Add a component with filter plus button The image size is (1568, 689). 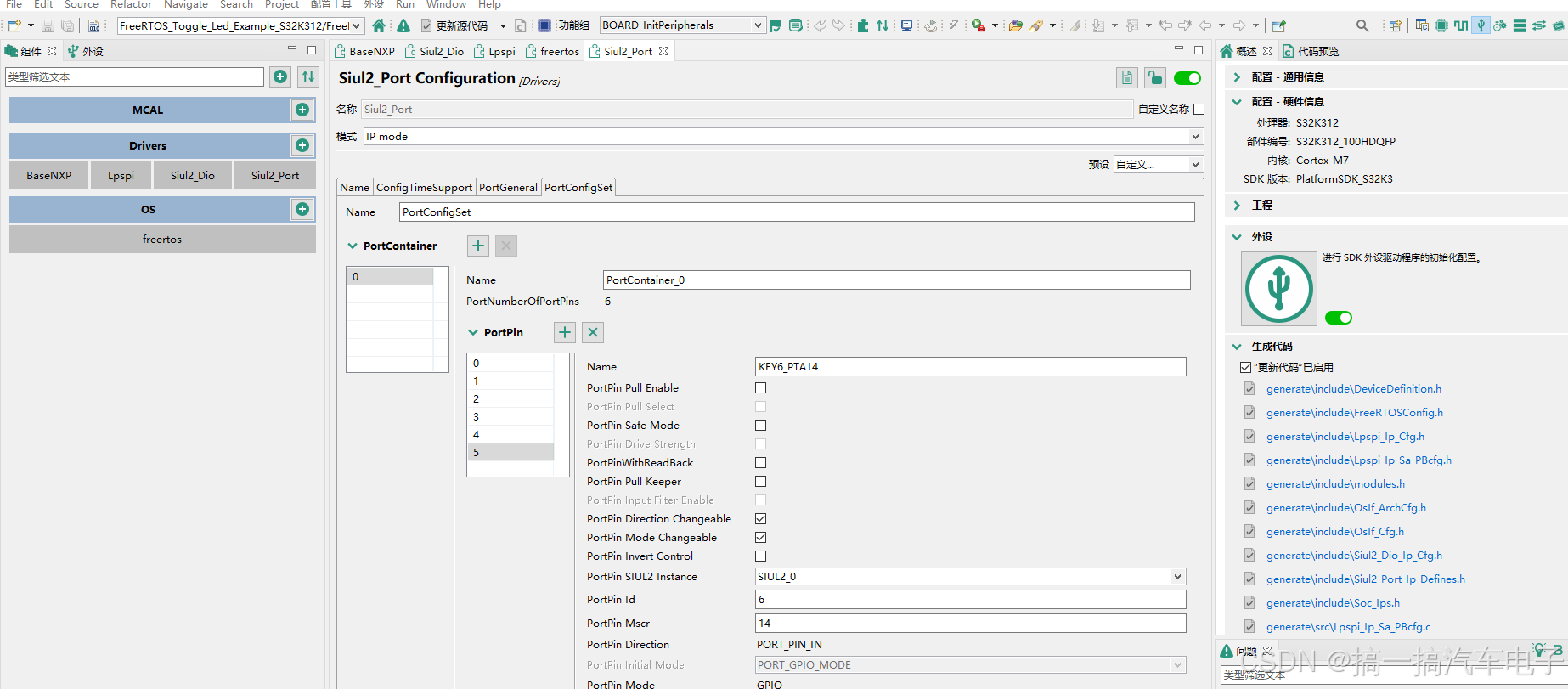pos(280,76)
